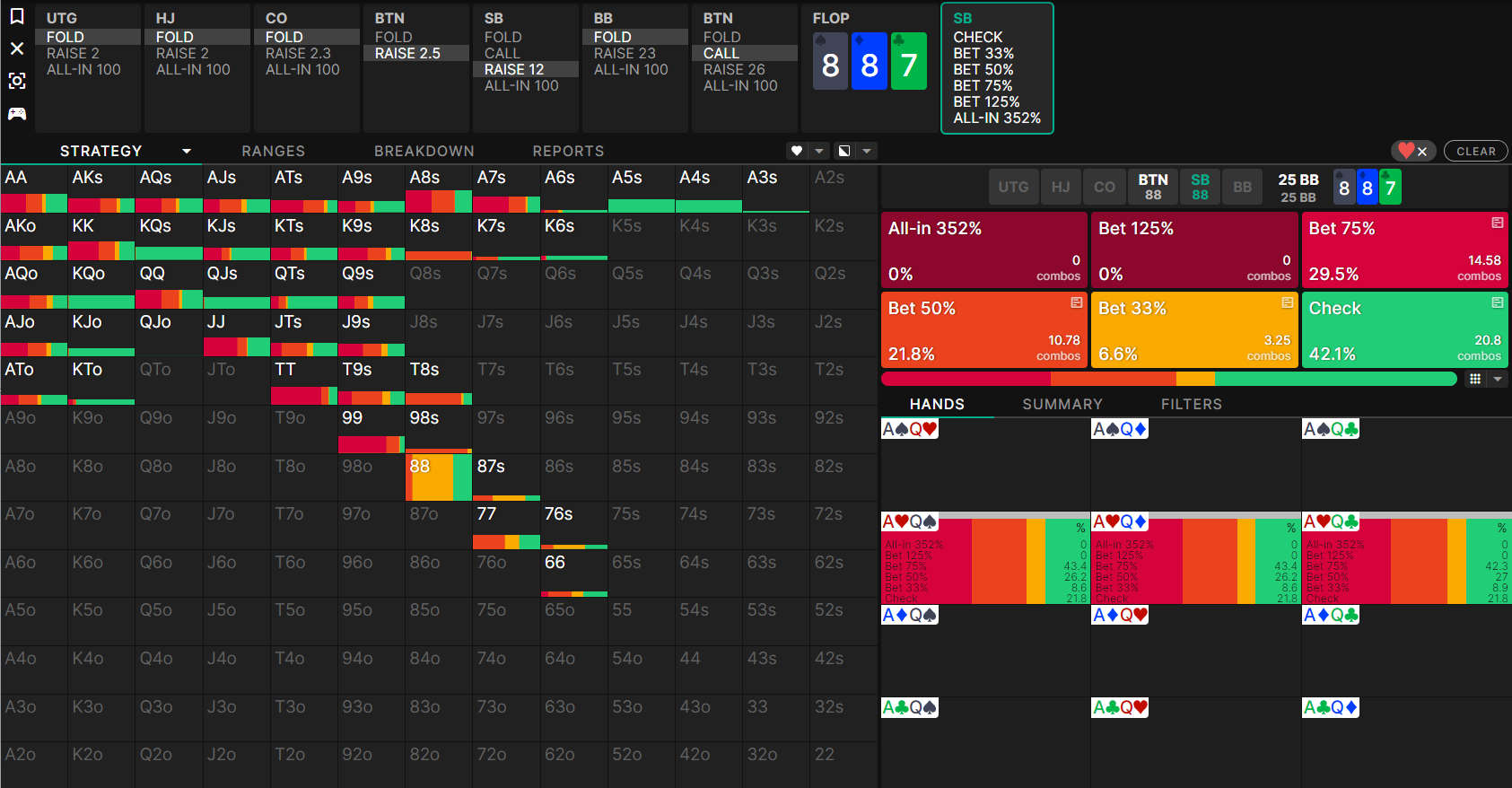Switch to the RANGES tab

(x=274, y=151)
